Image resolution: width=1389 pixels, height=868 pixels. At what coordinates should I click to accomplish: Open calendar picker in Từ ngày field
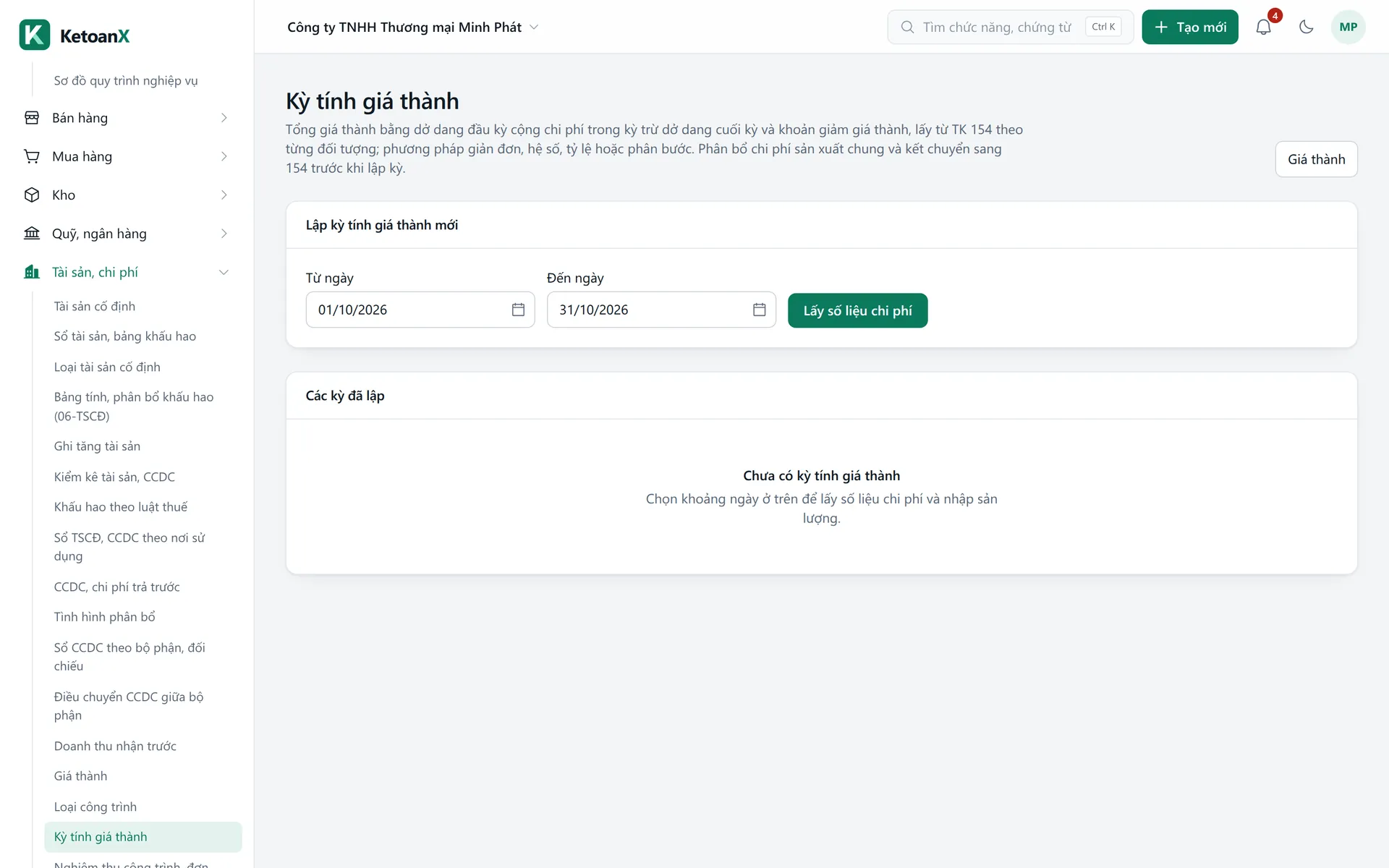pos(518,310)
